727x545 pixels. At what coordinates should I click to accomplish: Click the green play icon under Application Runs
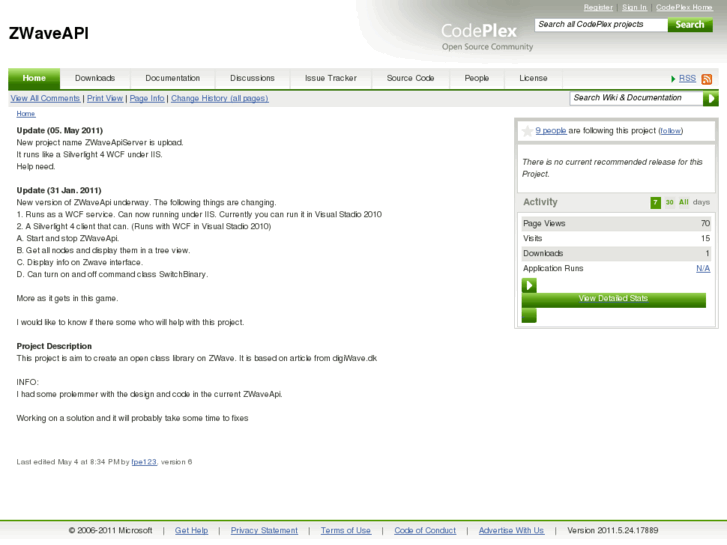[x=529, y=285]
